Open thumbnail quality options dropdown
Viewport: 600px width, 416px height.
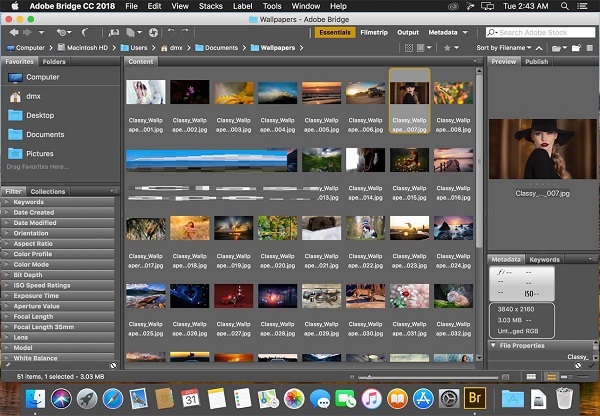point(424,48)
